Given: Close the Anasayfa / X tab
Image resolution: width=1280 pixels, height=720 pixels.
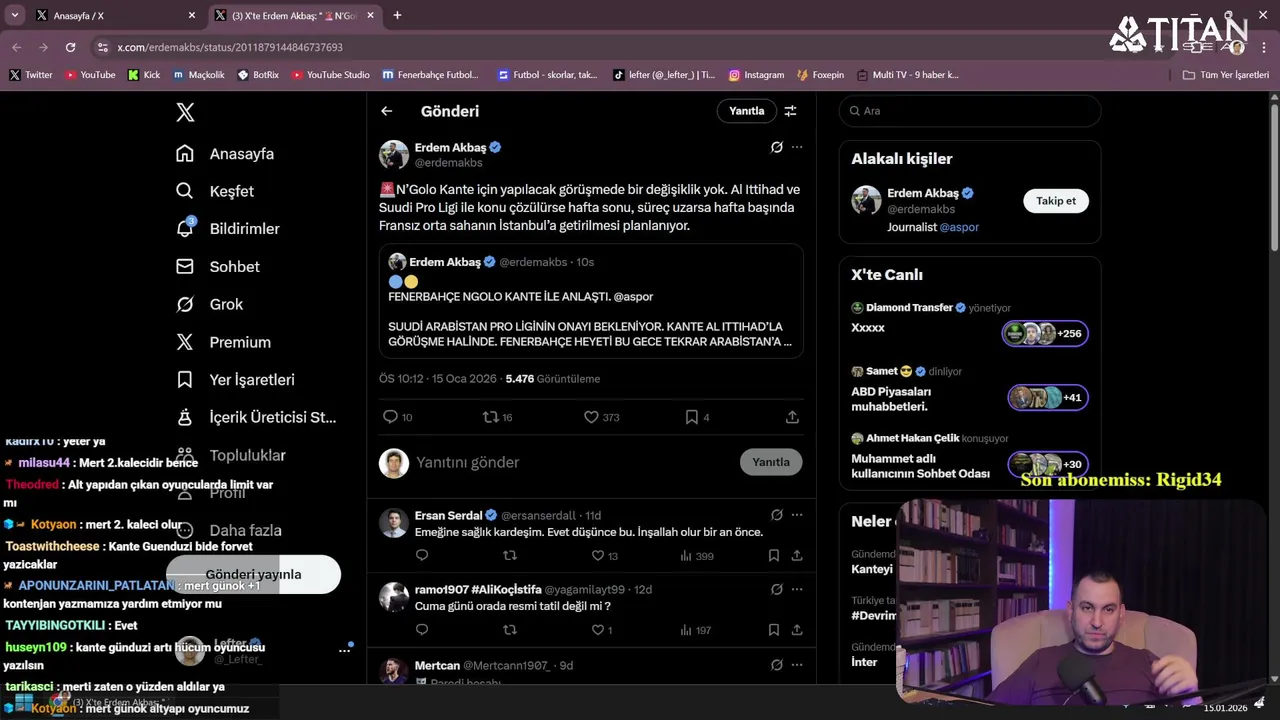Looking at the screenshot, I should (x=192, y=15).
